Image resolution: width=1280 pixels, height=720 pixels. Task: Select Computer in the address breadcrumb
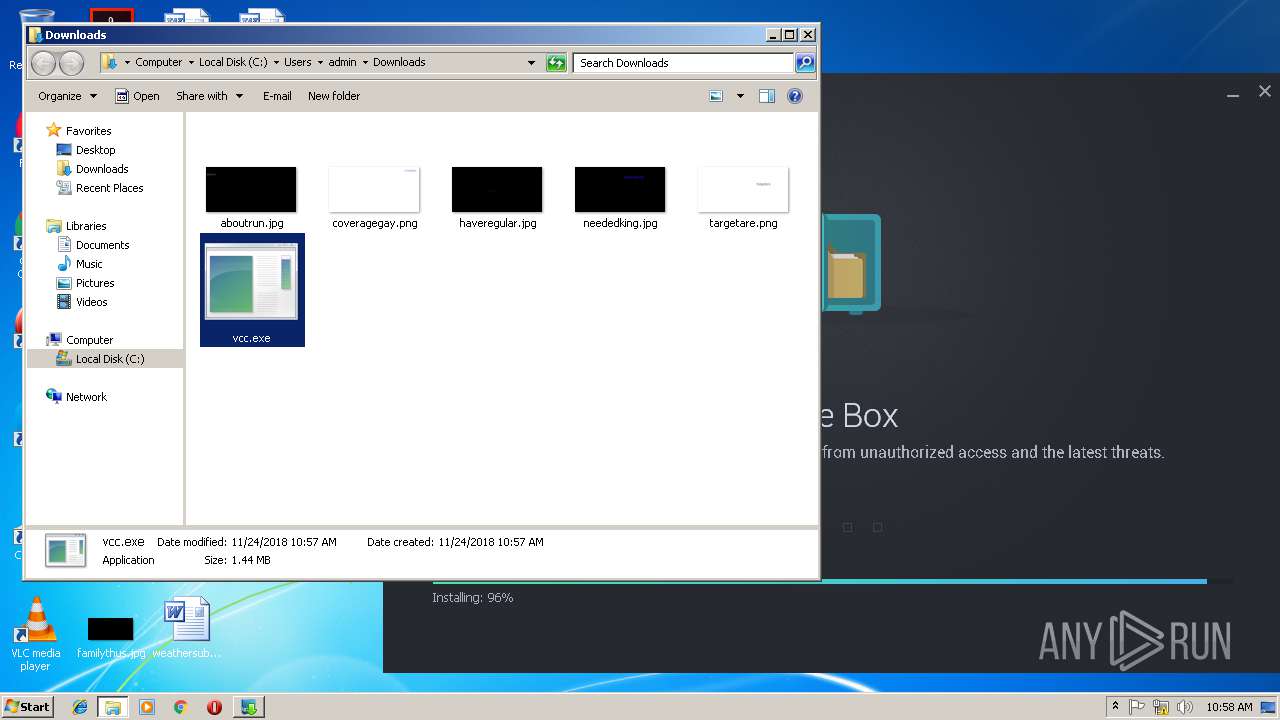[x=159, y=62]
